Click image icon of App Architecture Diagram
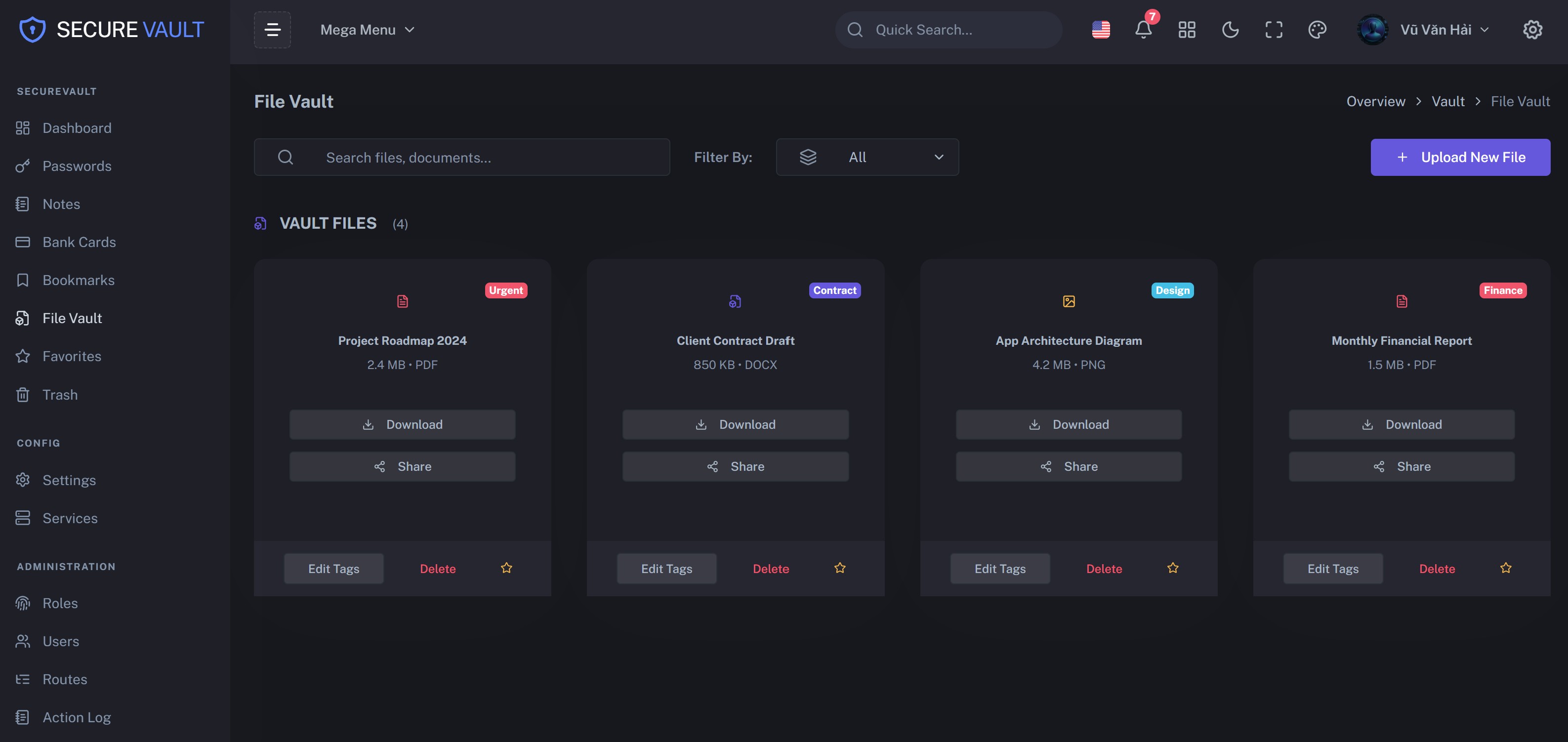 pos(1068,301)
